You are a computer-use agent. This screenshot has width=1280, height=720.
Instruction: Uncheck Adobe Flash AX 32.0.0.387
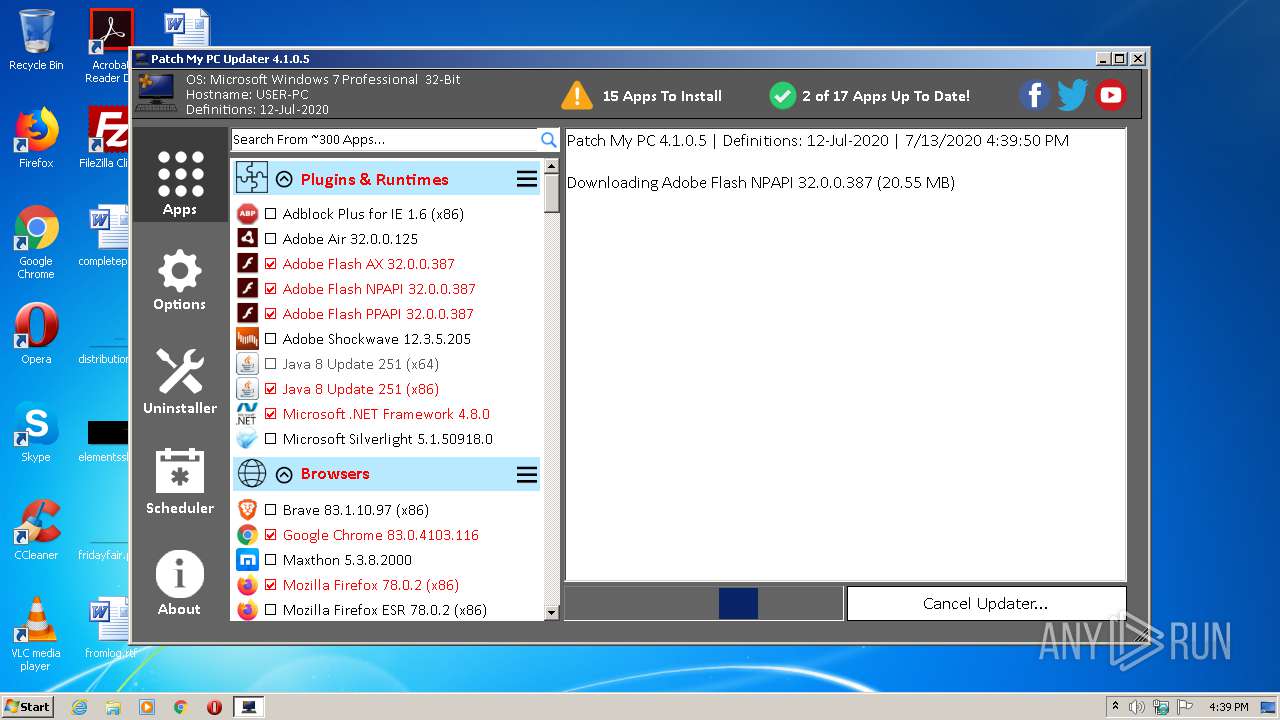(x=271, y=264)
